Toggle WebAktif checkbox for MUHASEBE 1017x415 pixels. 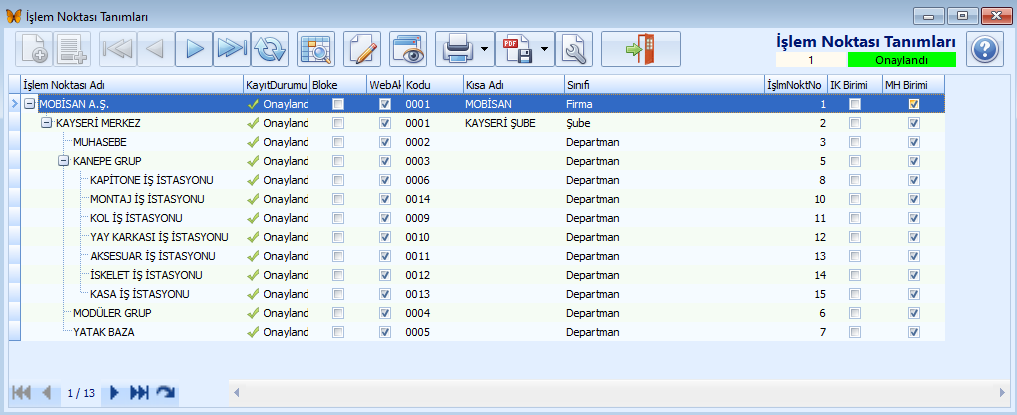385,142
